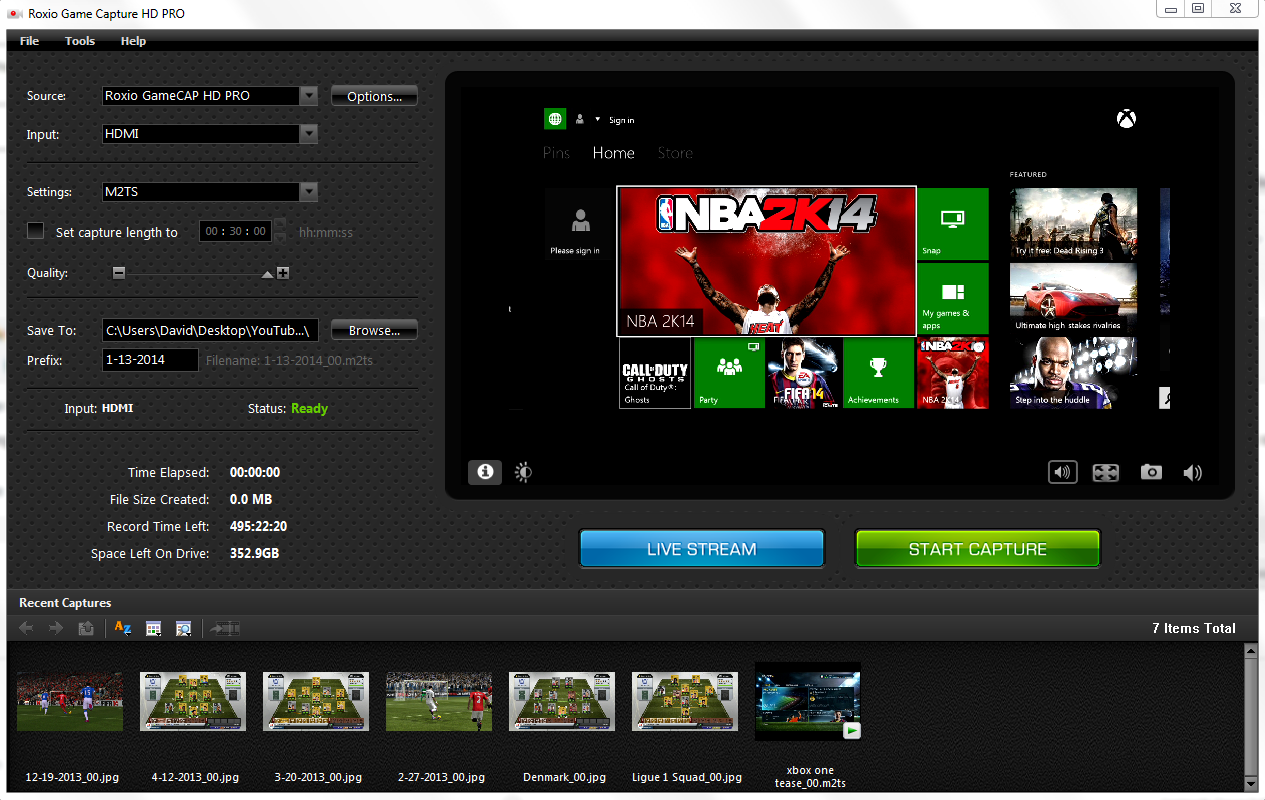The height and width of the screenshot is (800, 1265).
Task: Open the A-Z sort options
Action: [123, 628]
